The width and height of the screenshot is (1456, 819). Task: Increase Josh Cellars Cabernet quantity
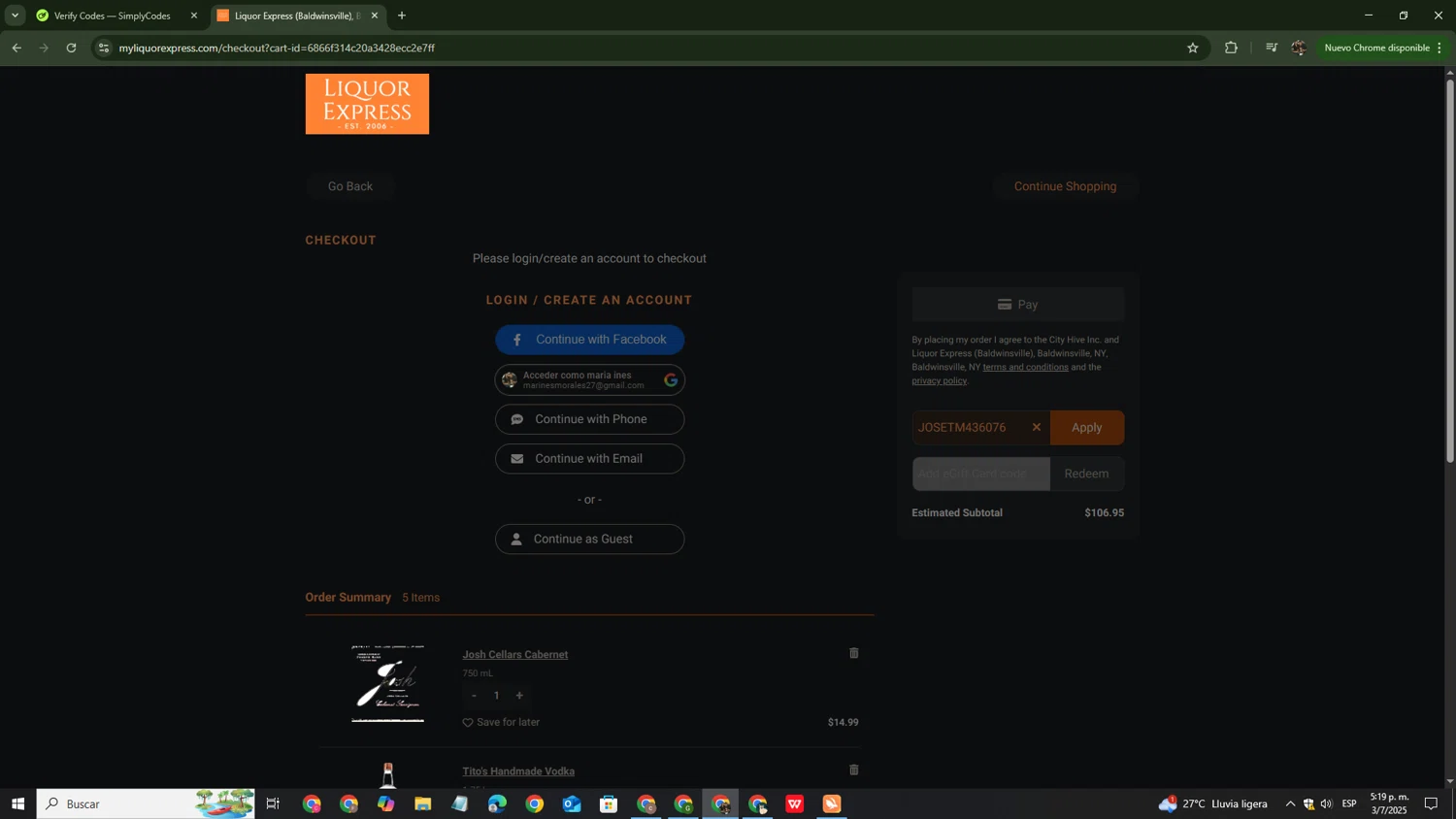click(519, 696)
